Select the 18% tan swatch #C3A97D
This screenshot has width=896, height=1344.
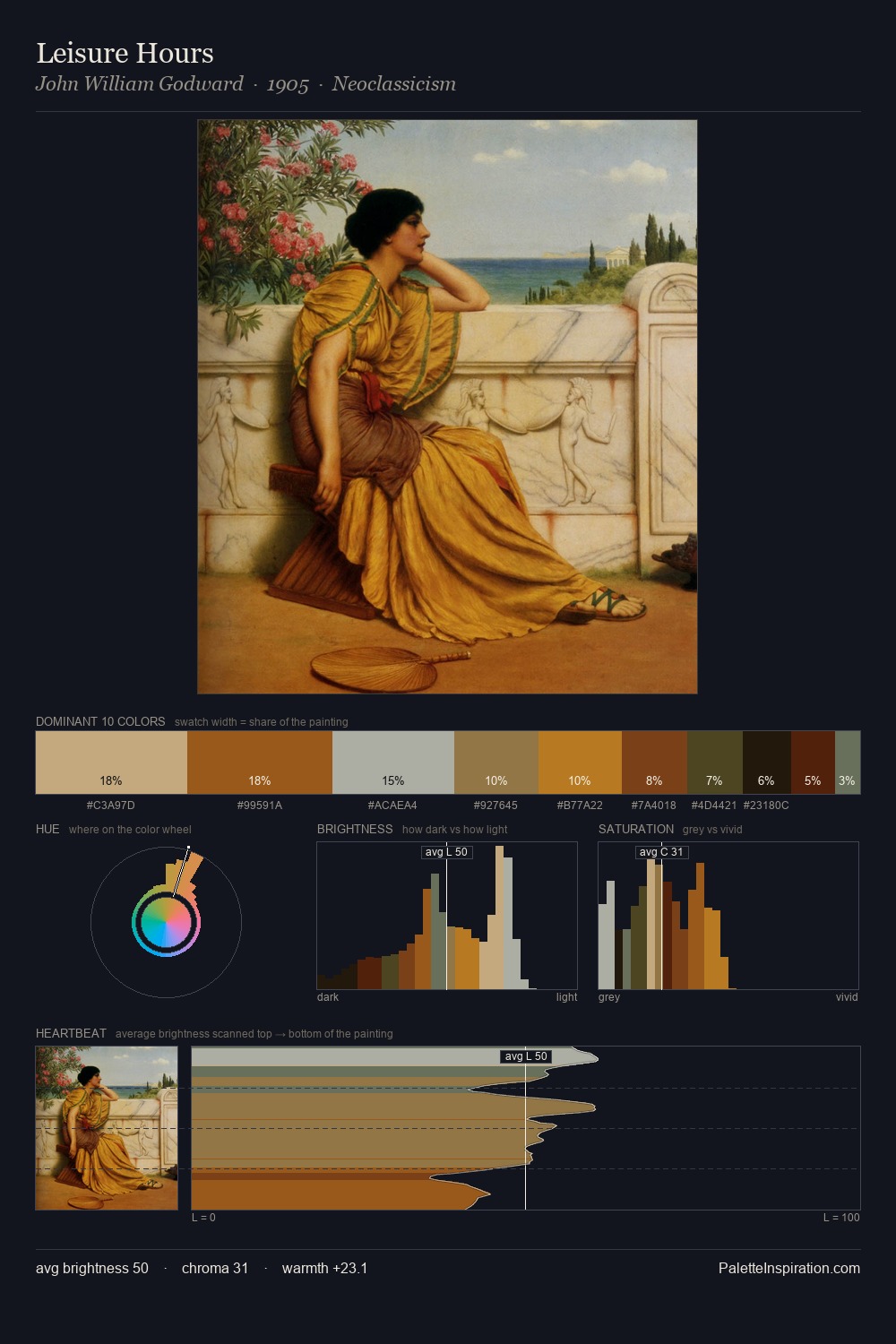[x=111, y=762]
